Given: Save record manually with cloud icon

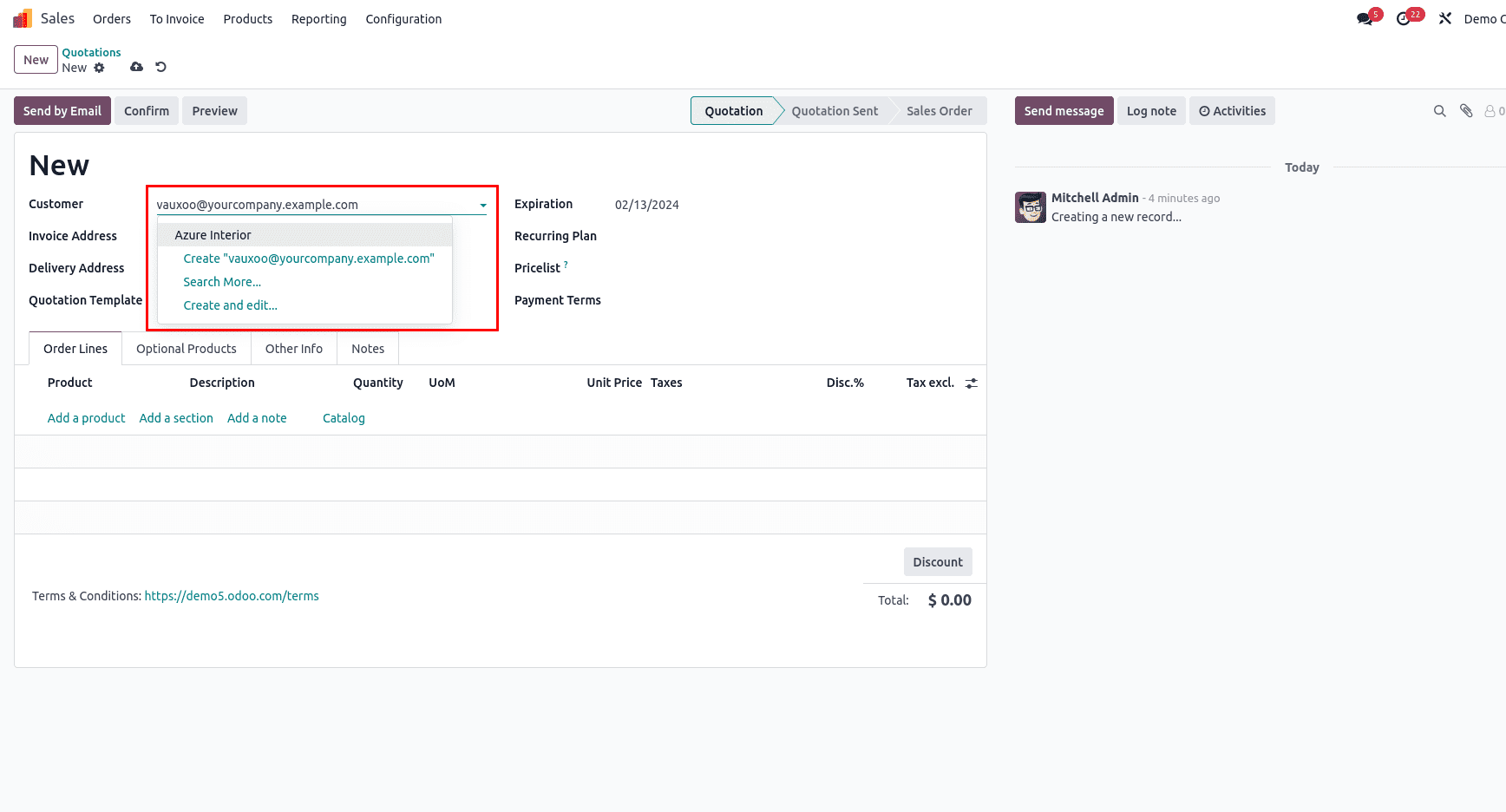Looking at the screenshot, I should tap(136, 67).
